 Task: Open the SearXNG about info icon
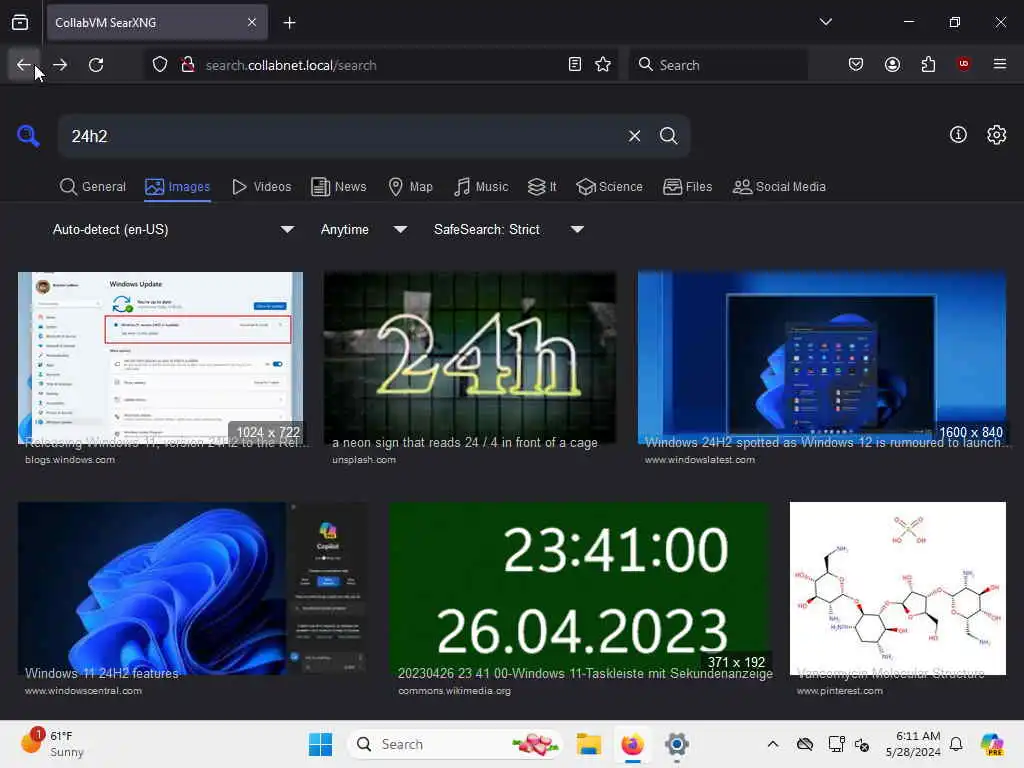point(958,135)
